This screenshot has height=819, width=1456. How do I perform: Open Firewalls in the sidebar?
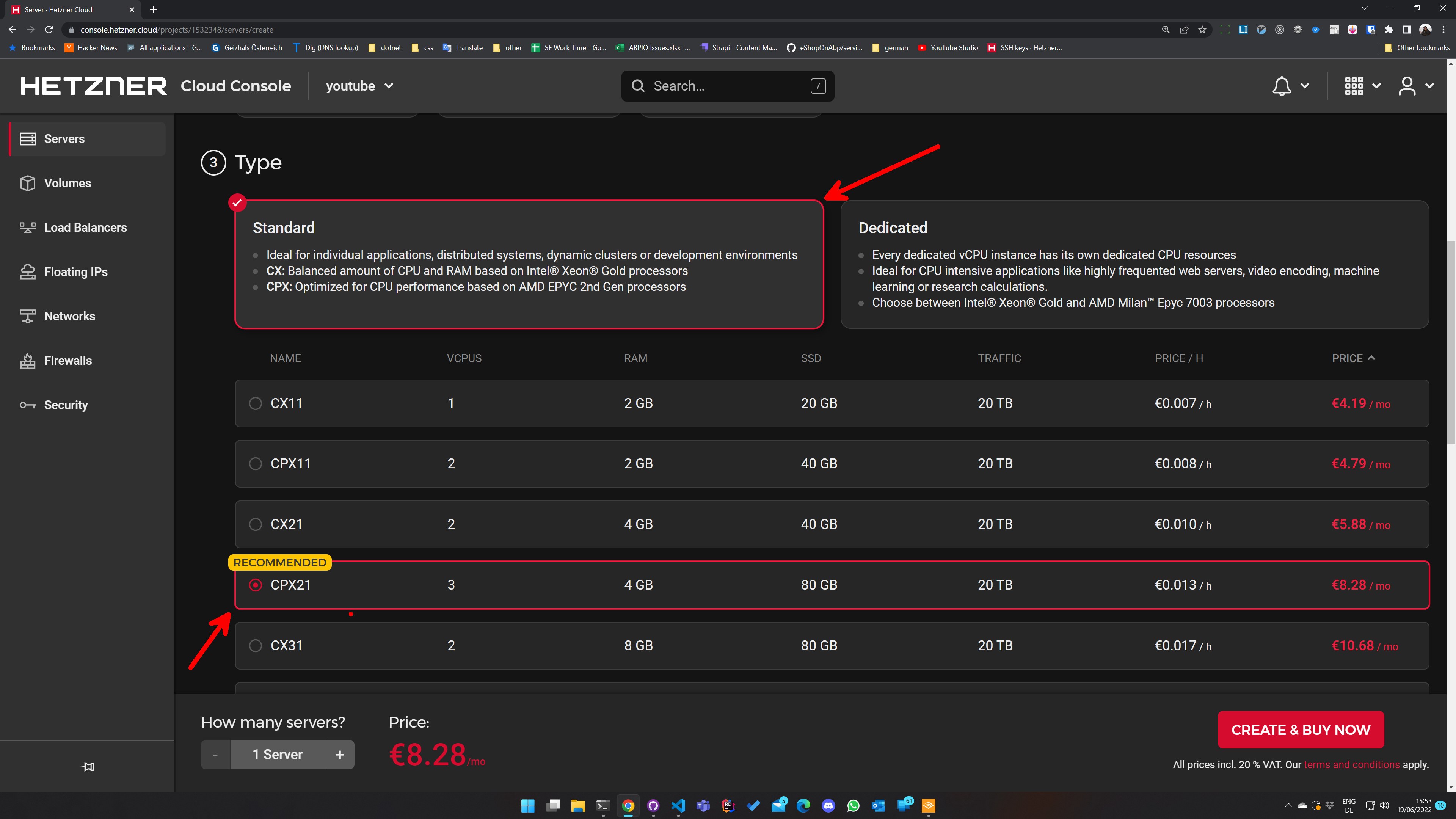[x=68, y=361]
